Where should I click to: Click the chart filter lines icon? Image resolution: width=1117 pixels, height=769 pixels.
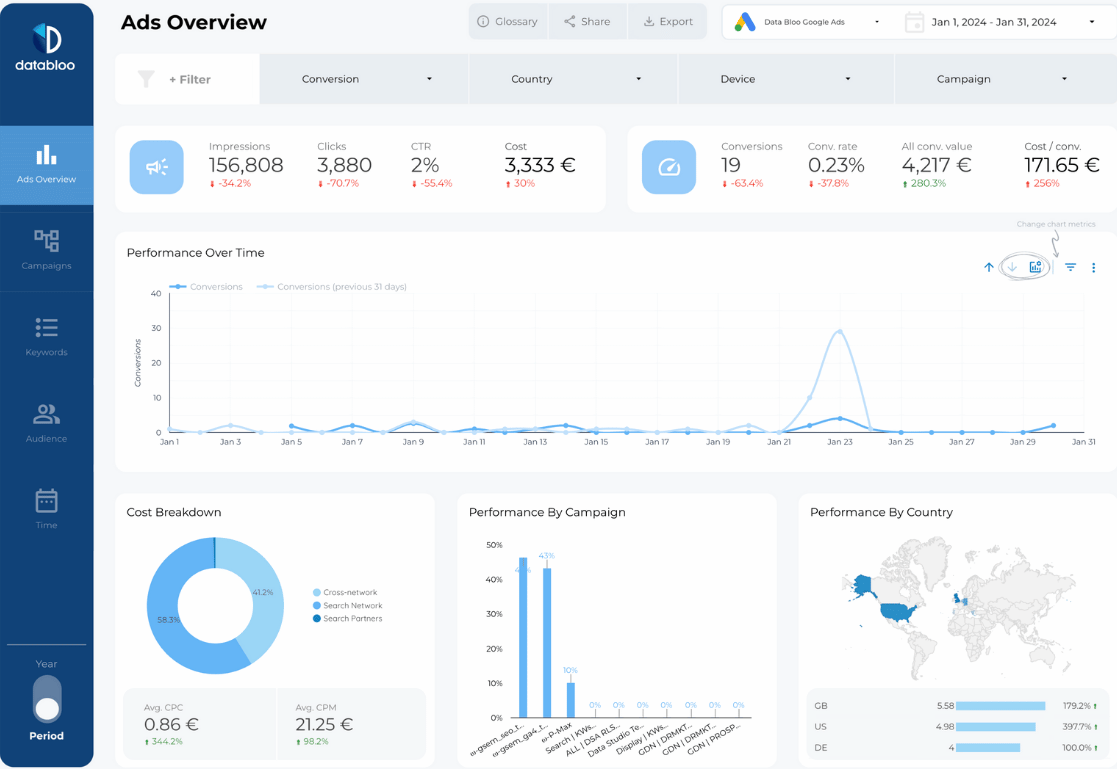[1071, 267]
